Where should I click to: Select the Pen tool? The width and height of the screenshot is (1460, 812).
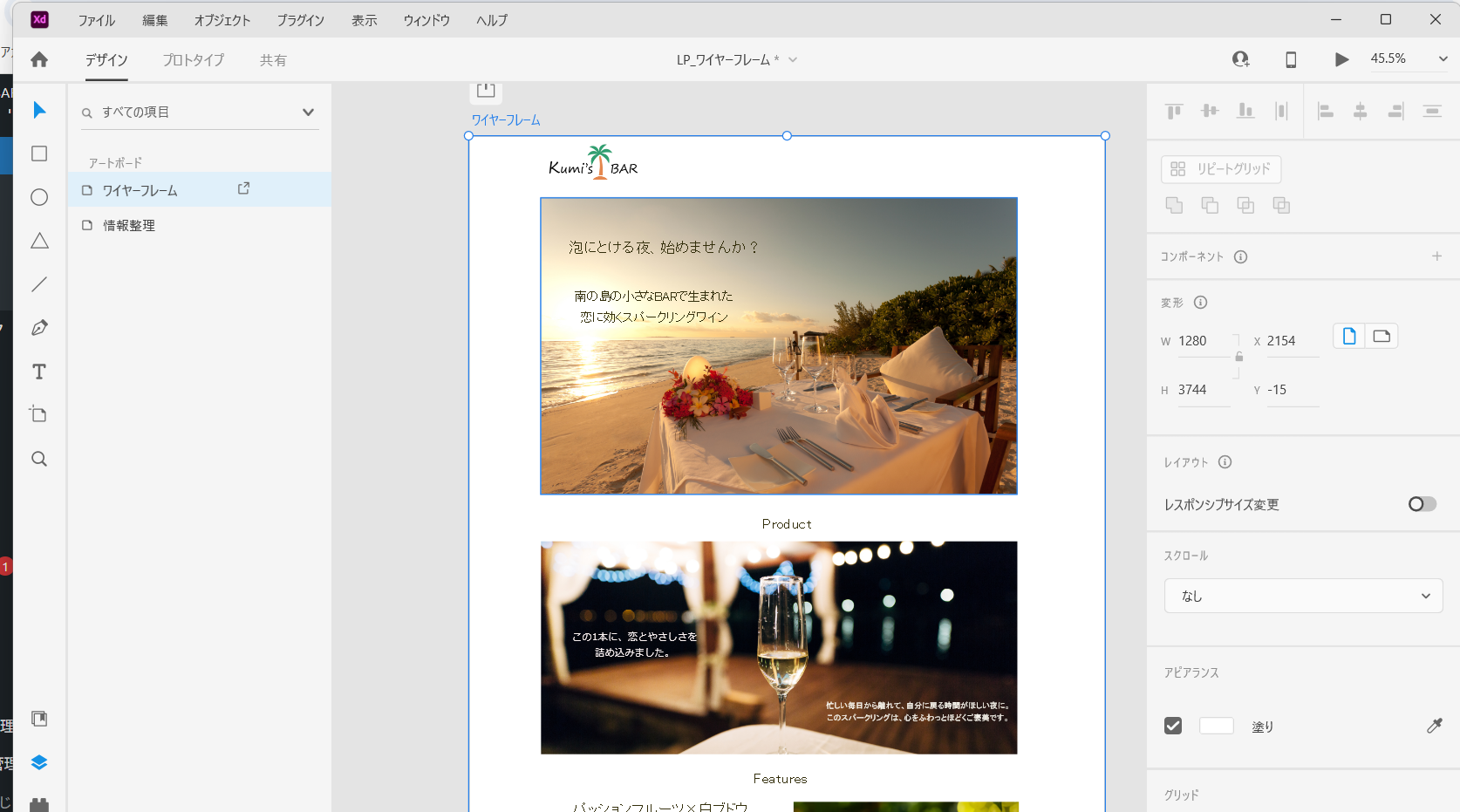click(39, 328)
